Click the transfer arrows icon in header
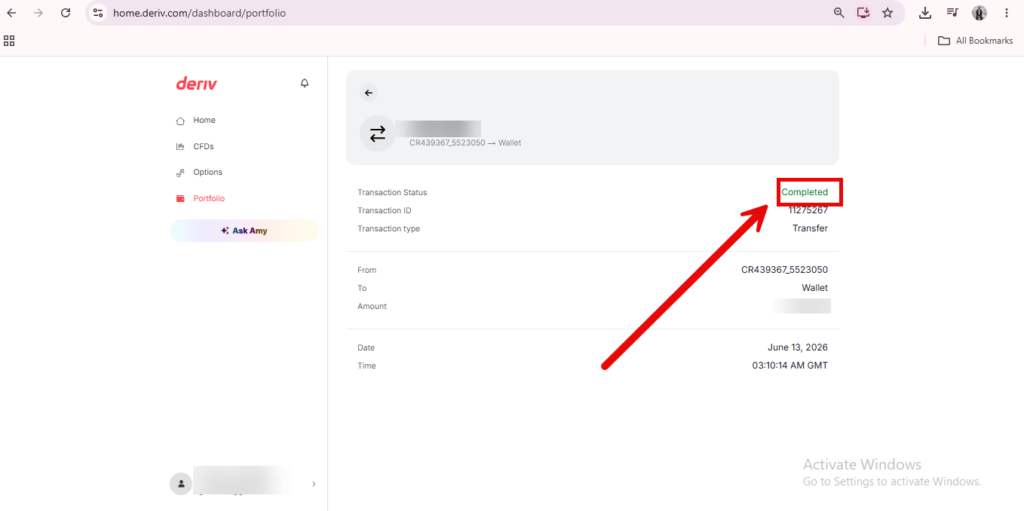Viewport: 1024px width, 511px height. pos(377,133)
